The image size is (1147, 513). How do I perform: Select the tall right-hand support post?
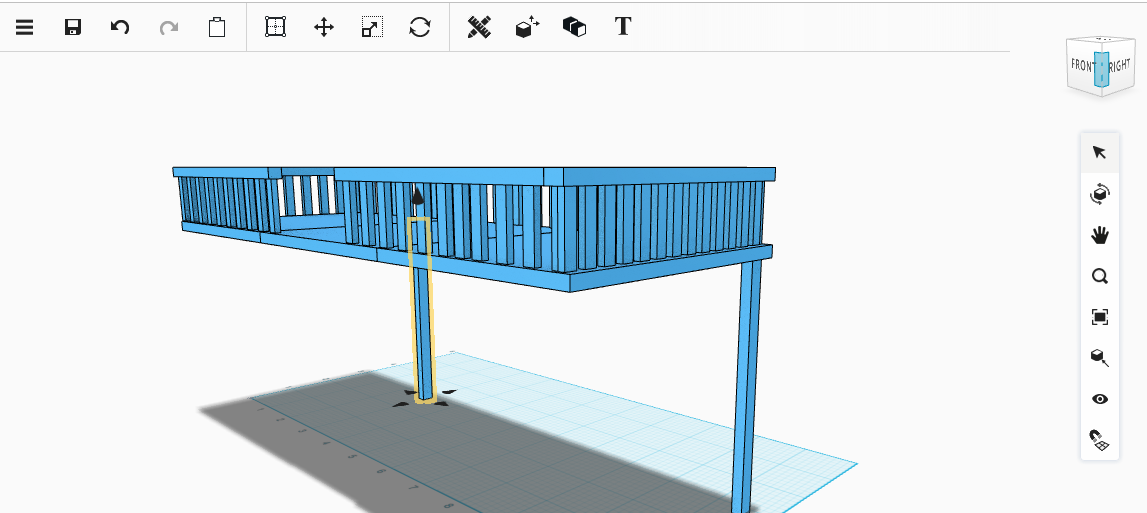747,384
